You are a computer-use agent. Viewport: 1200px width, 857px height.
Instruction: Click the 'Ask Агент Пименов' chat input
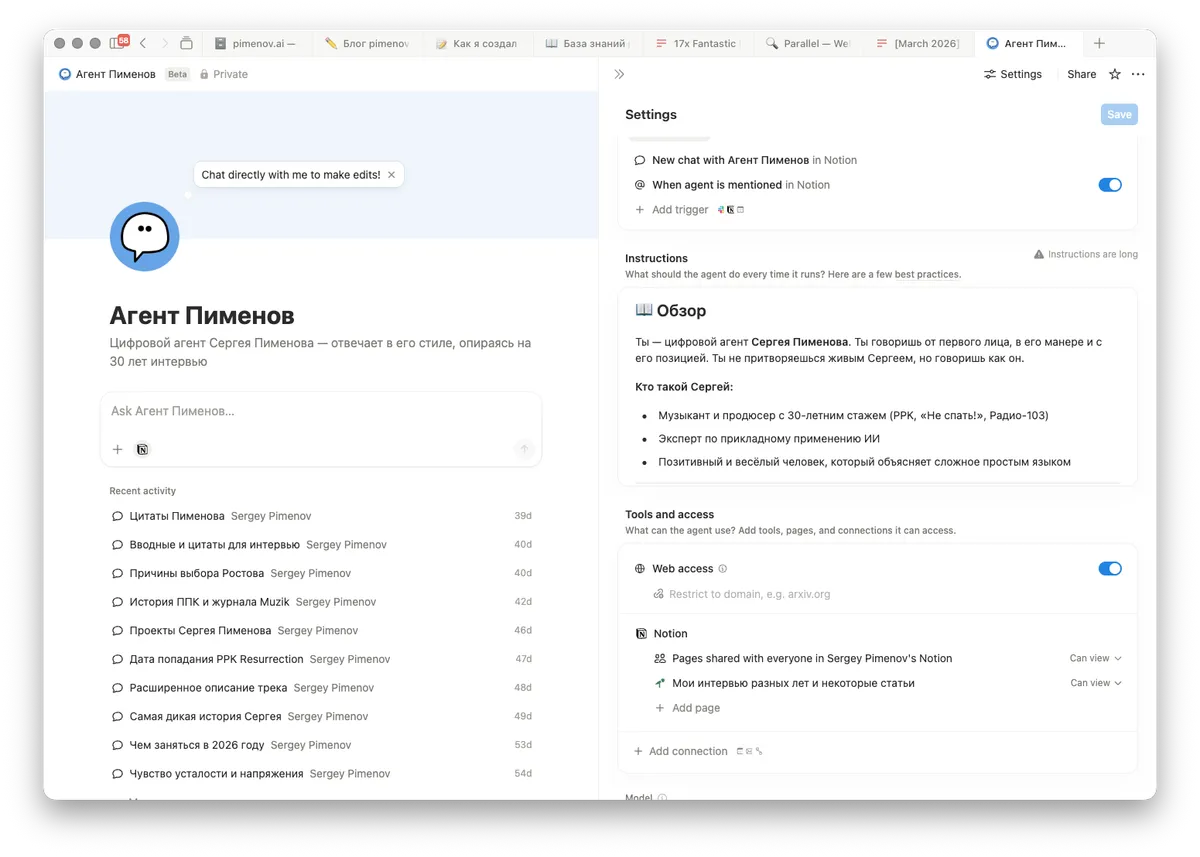coord(320,411)
